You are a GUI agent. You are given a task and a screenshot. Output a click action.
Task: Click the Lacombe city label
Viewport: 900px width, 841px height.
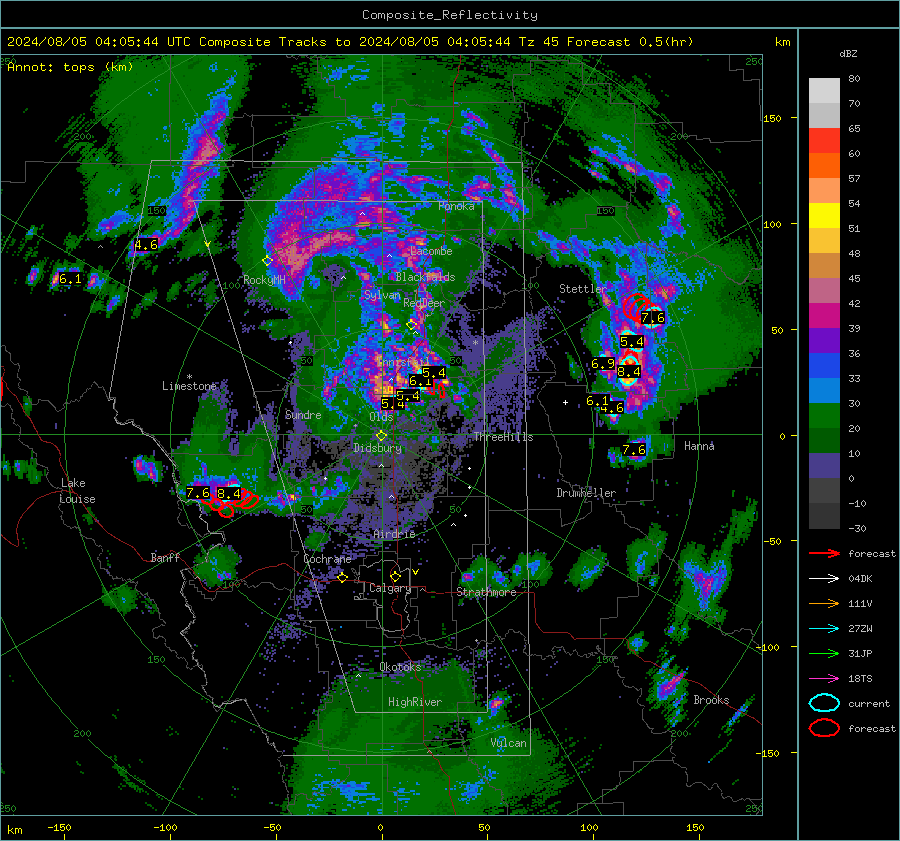pos(431,251)
